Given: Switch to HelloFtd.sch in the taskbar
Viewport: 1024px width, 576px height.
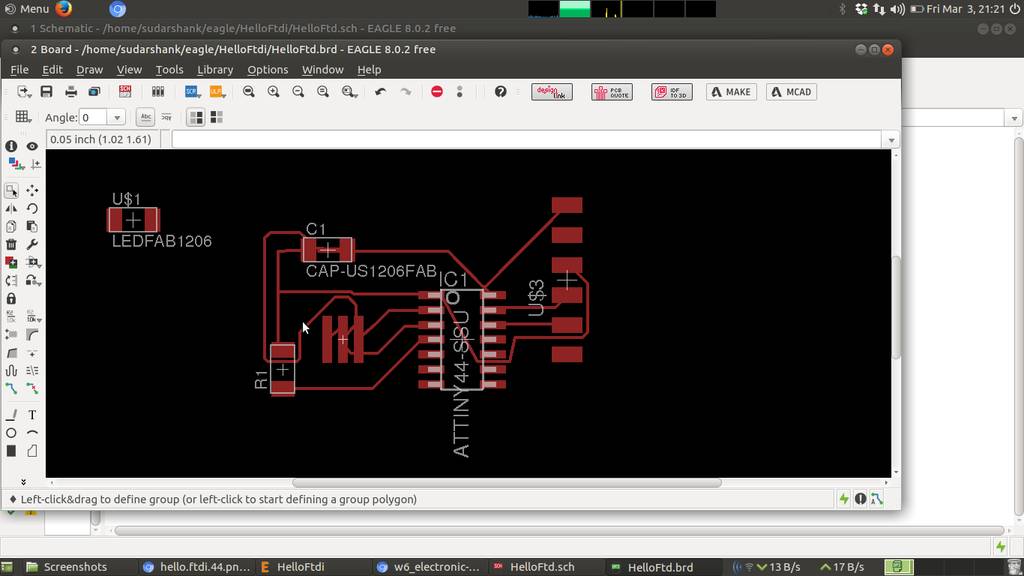Looking at the screenshot, I should (x=541, y=567).
